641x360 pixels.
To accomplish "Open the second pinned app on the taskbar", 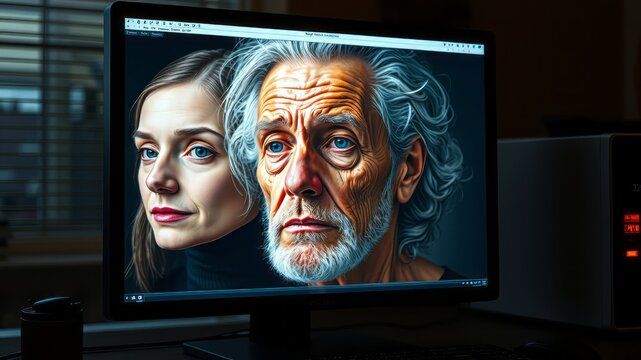I will 134,298.
